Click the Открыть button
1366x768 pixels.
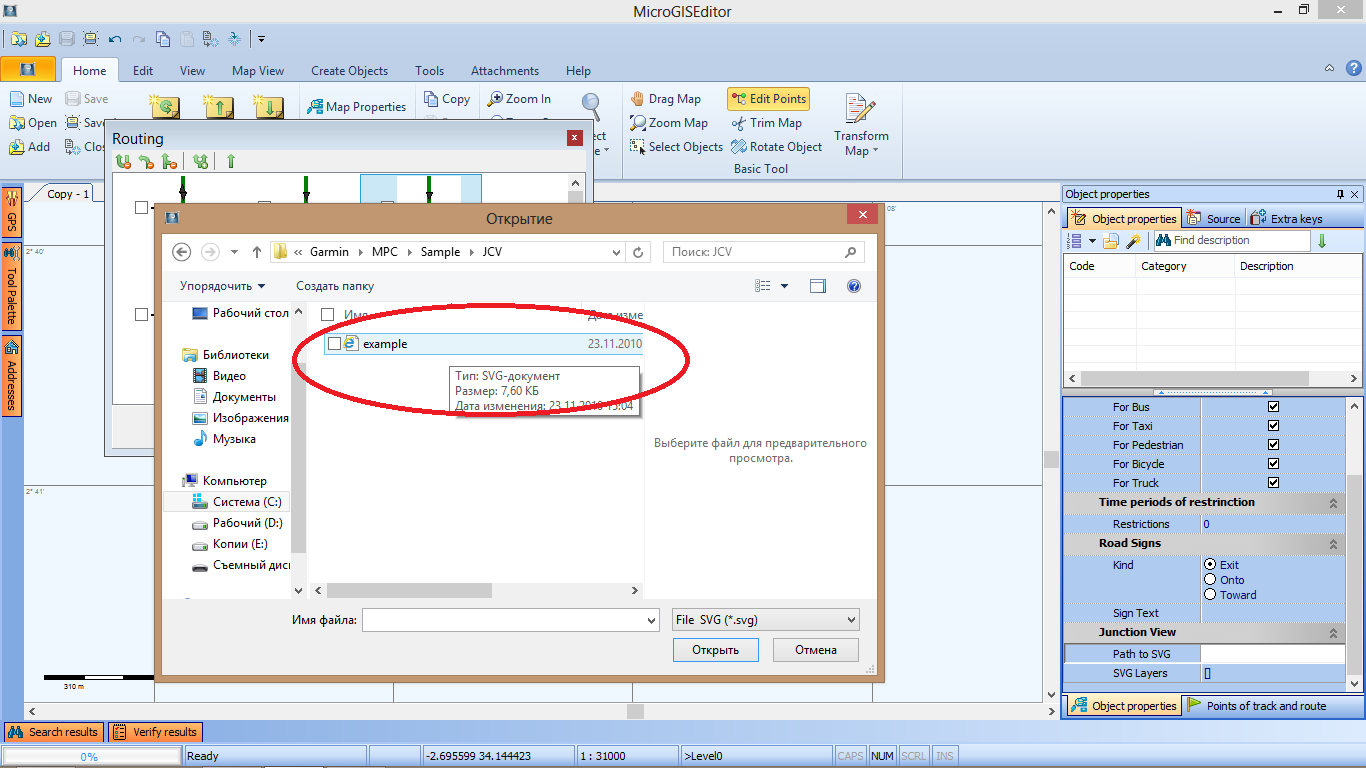(715, 650)
